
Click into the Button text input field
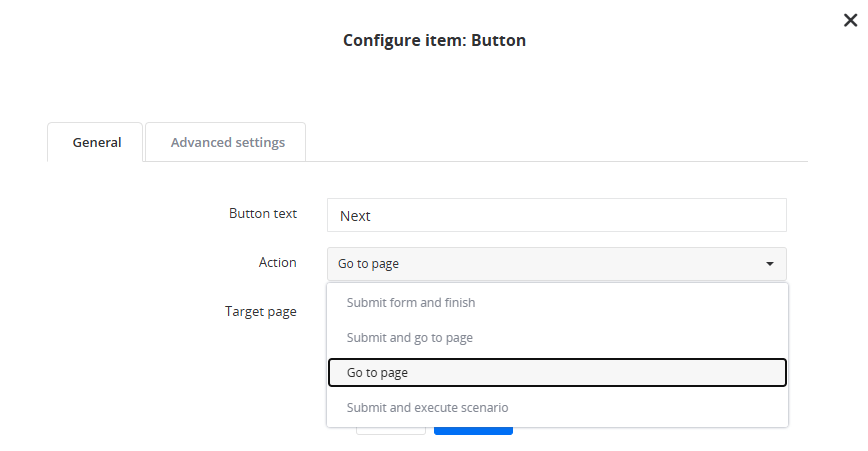[x=556, y=215]
